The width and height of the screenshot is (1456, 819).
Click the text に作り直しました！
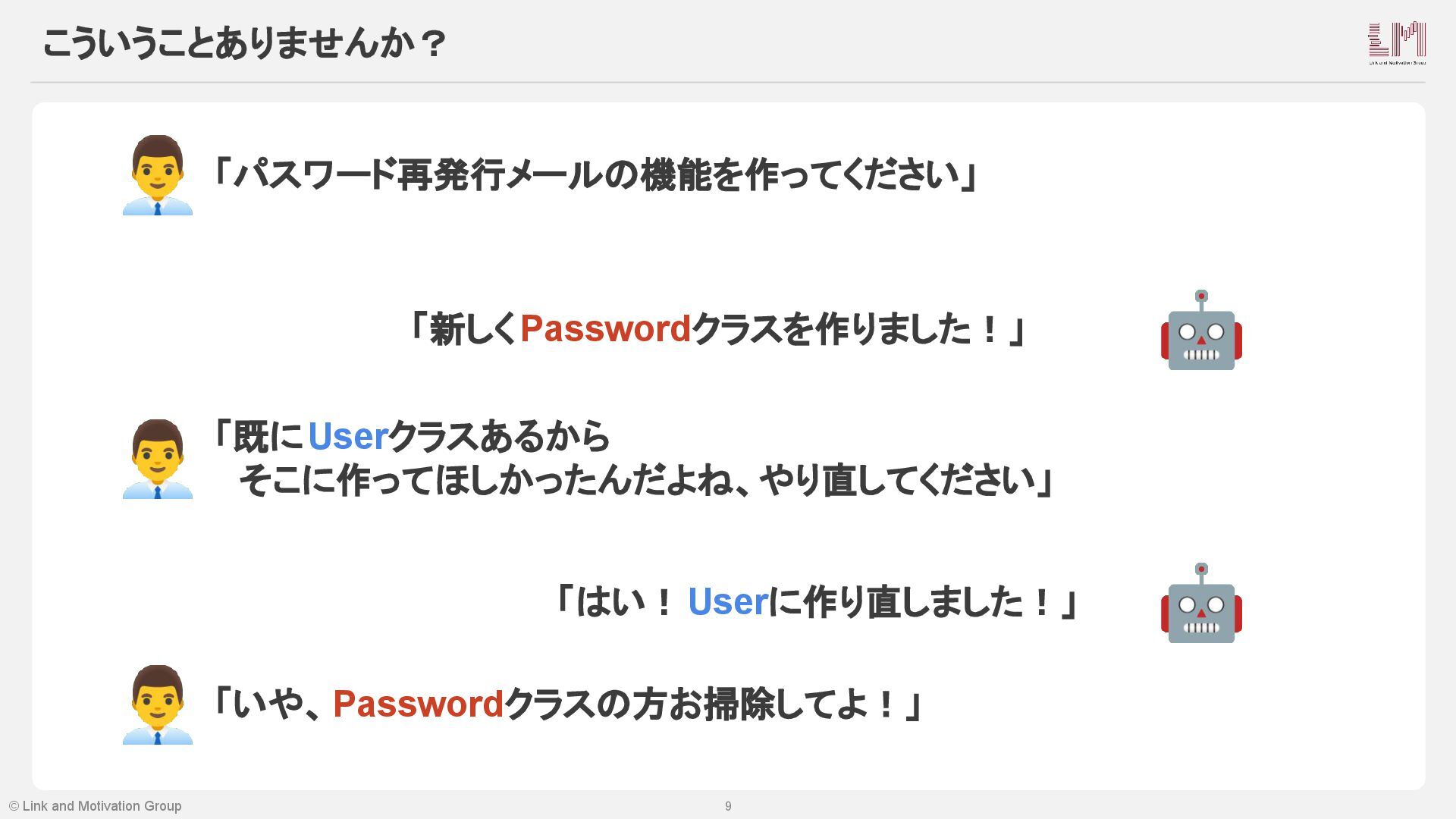pyautogui.click(x=910, y=602)
